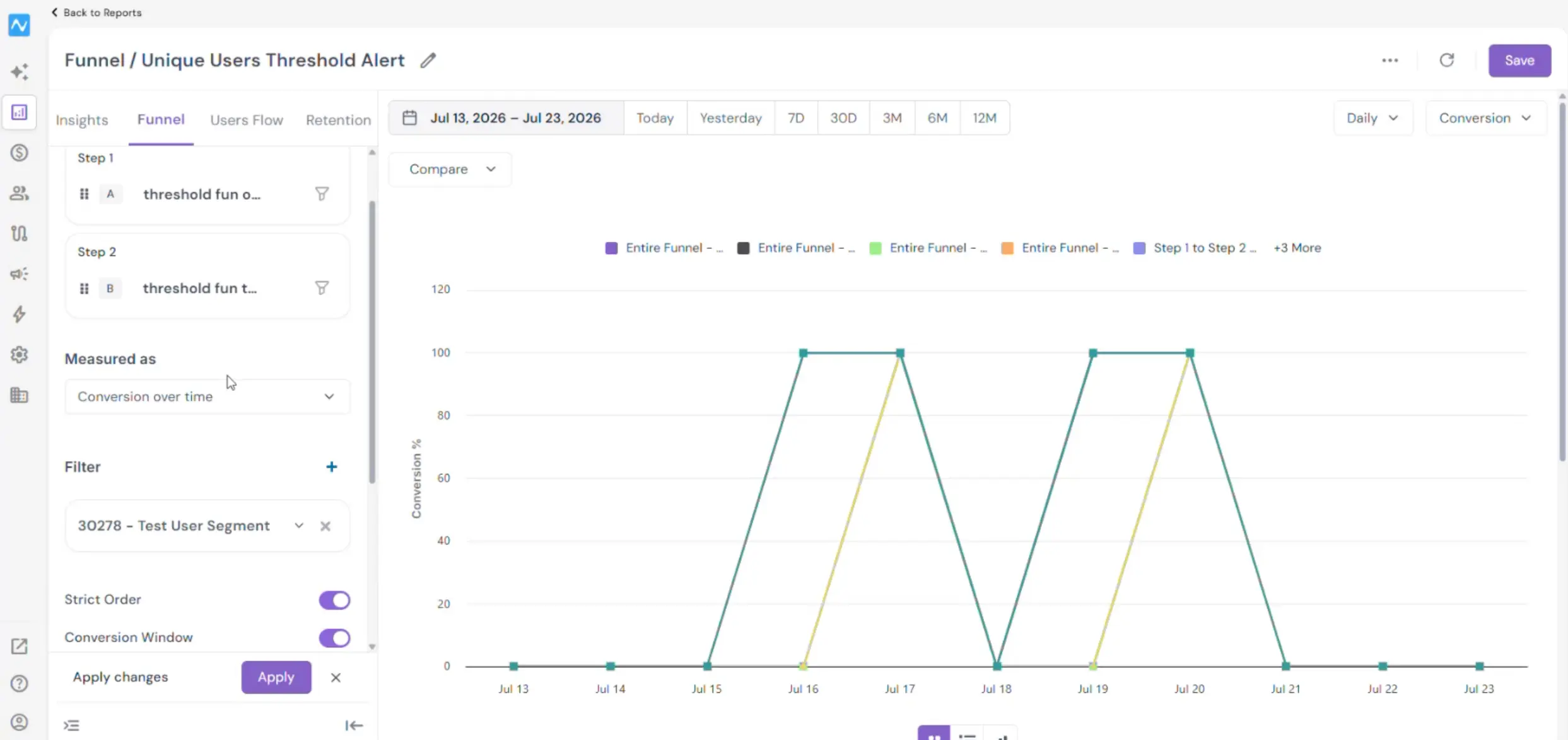This screenshot has width=1568, height=740.
Task: Switch to the Insights tab
Action: [x=82, y=120]
